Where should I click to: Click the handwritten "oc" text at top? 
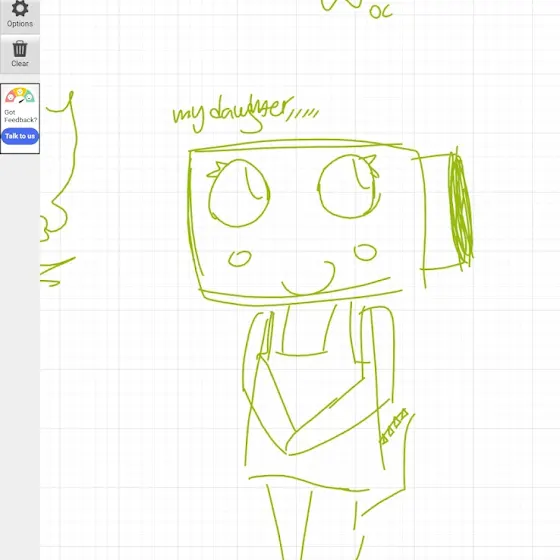click(381, 12)
